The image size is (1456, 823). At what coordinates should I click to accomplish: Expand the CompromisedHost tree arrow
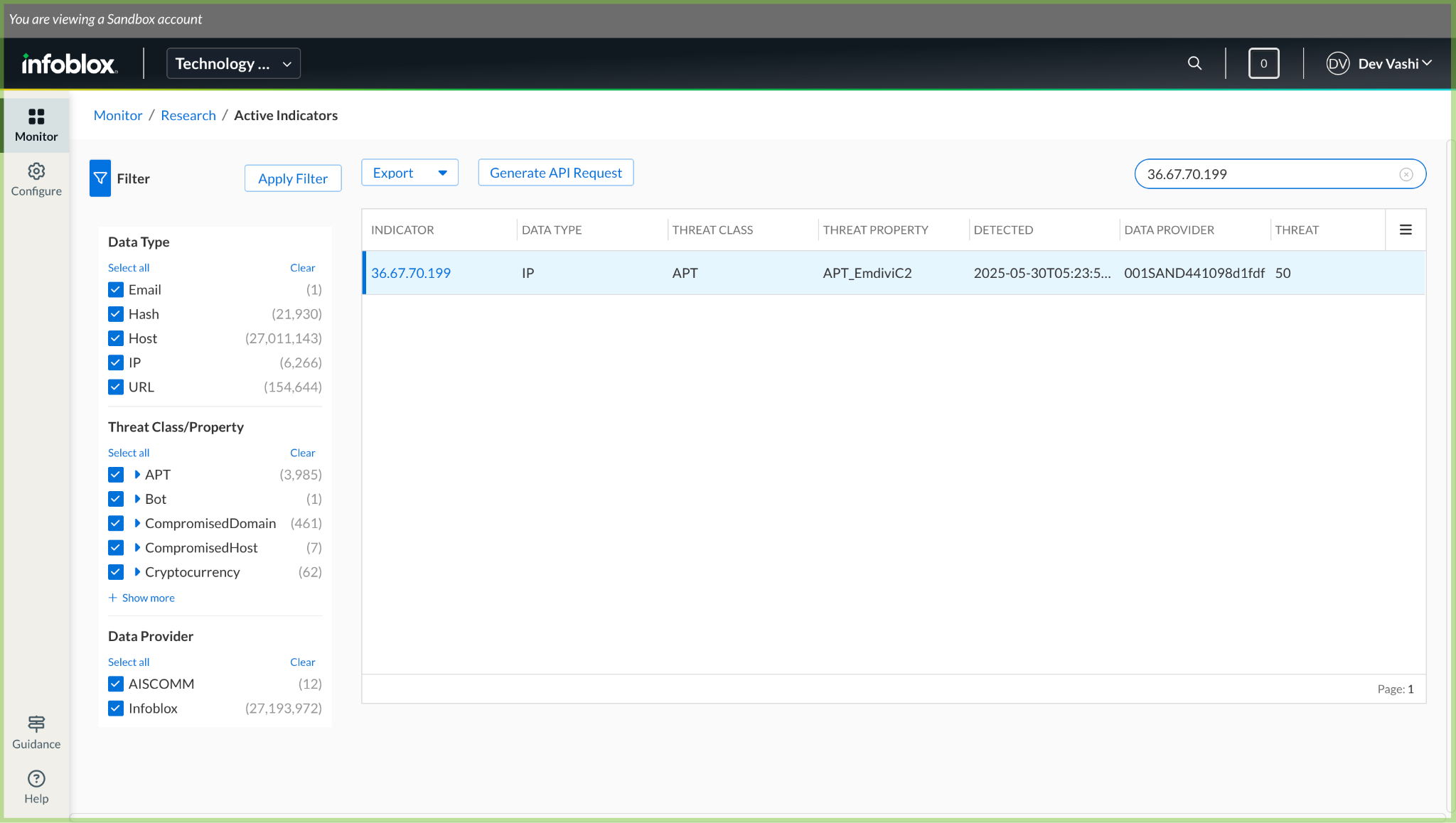pyautogui.click(x=137, y=547)
